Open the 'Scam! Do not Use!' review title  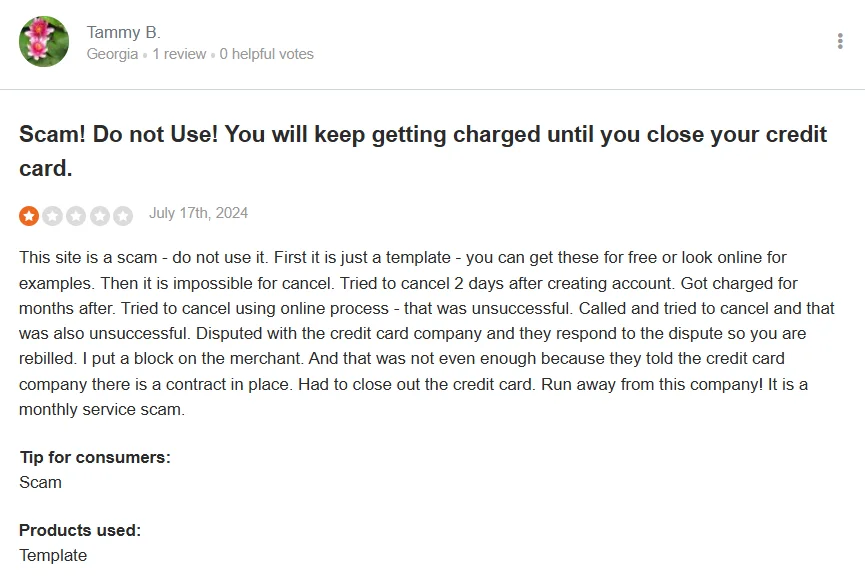423,151
